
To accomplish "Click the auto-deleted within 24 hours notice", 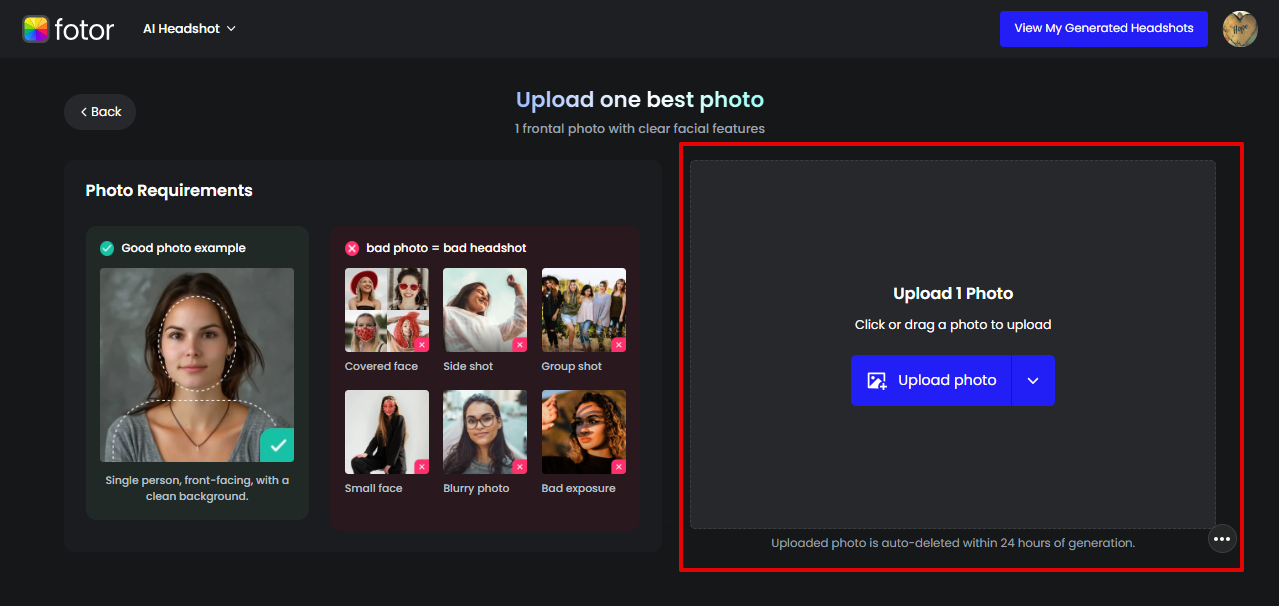I will pos(953,543).
